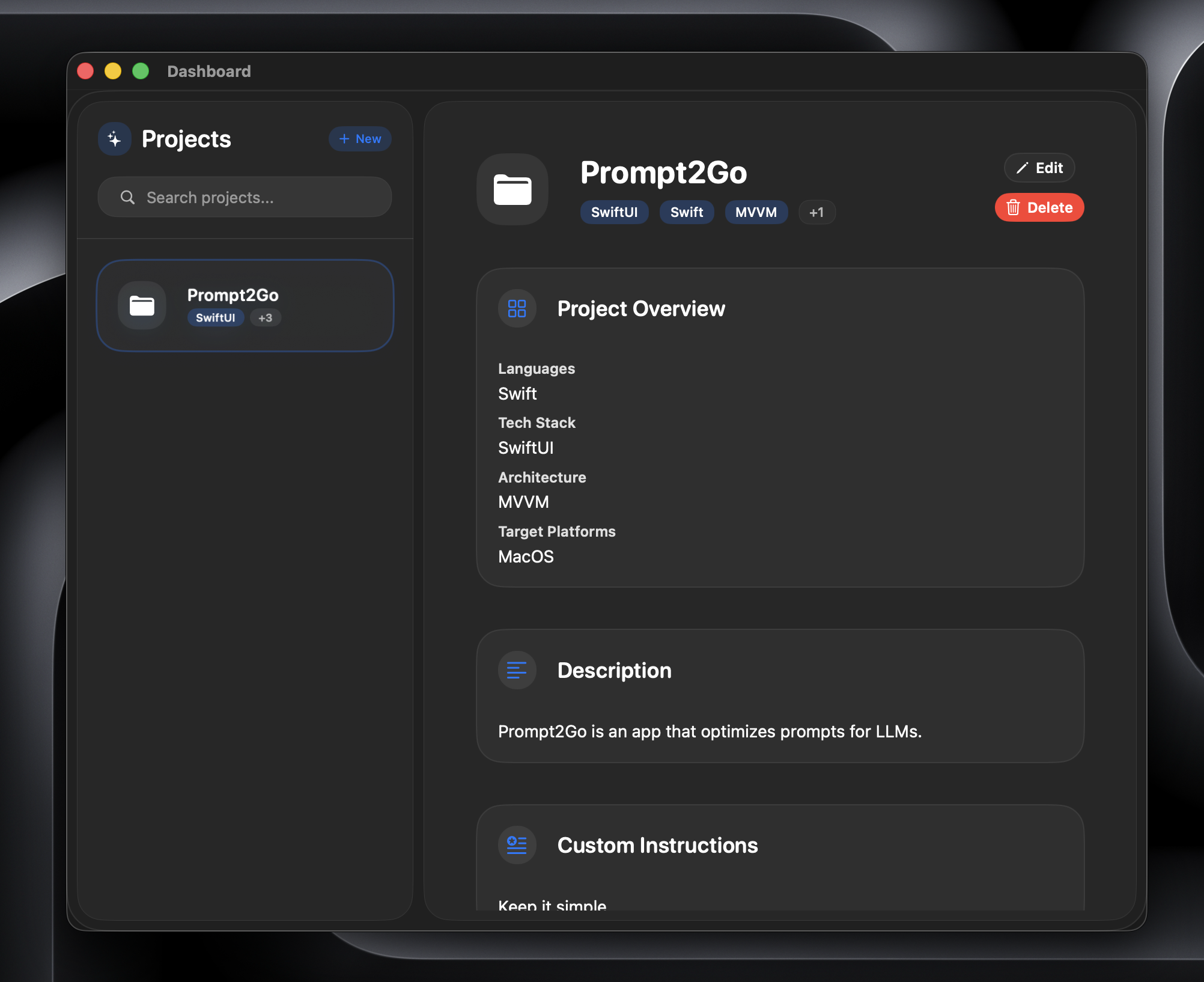Select the SwiftUI tag under the project title
1204x982 pixels.
614,212
